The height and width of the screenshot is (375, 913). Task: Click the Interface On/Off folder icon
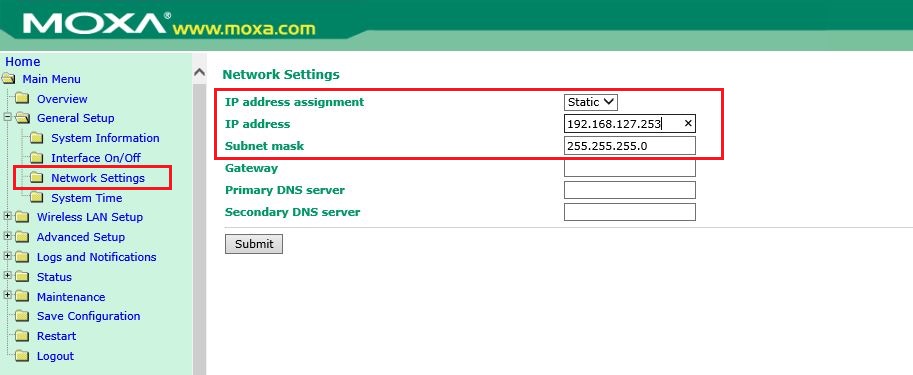pos(37,158)
